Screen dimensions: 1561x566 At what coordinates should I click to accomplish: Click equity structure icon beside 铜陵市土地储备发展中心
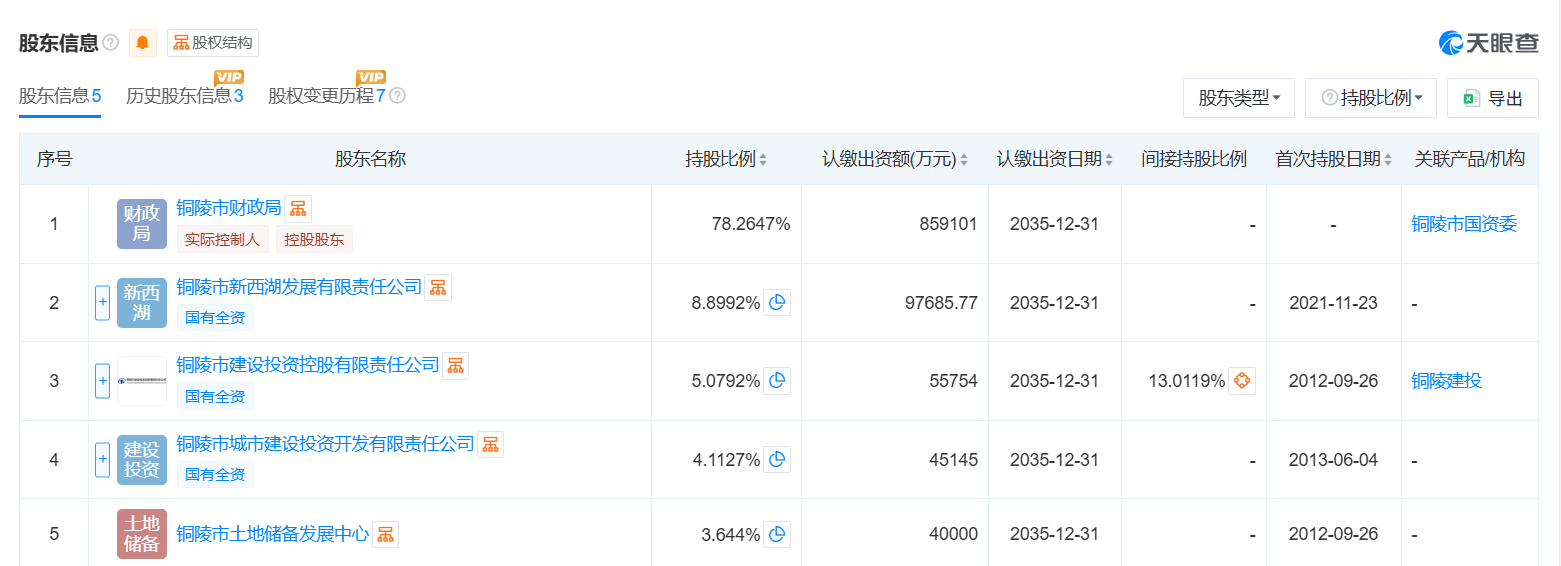(x=385, y=534)
